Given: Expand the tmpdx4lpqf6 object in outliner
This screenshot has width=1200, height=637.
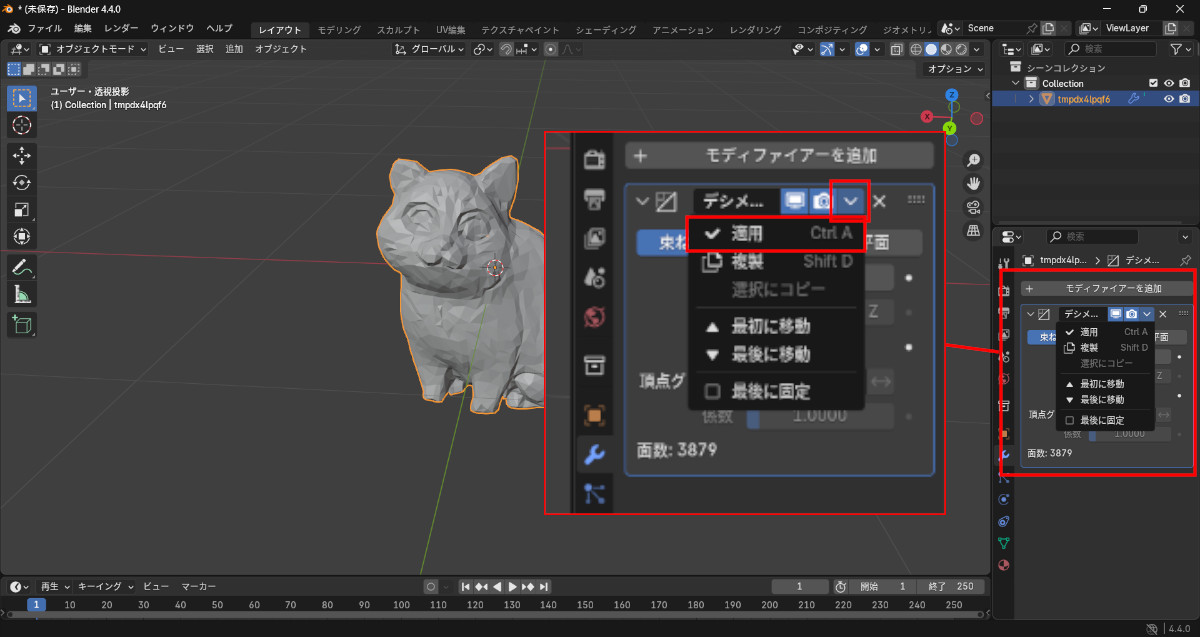Looking at the screenshot, I should [x=1031, y=99].
